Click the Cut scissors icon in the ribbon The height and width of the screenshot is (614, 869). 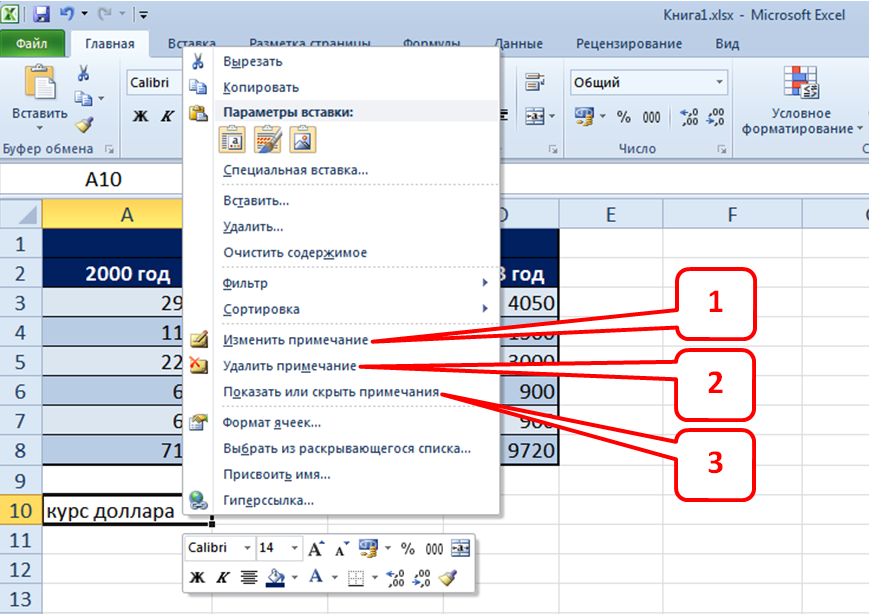[x=84, y=73]
